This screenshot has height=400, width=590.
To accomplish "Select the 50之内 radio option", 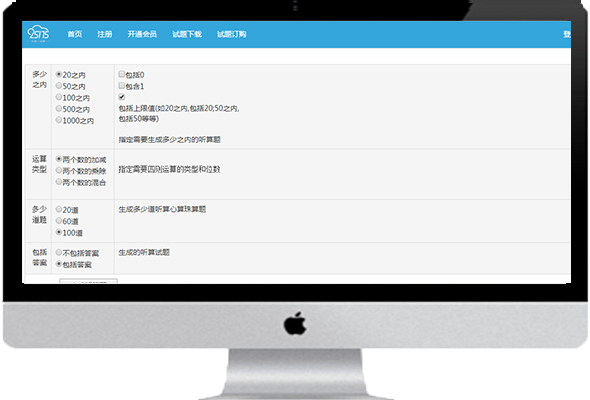I will pos(59,86).
